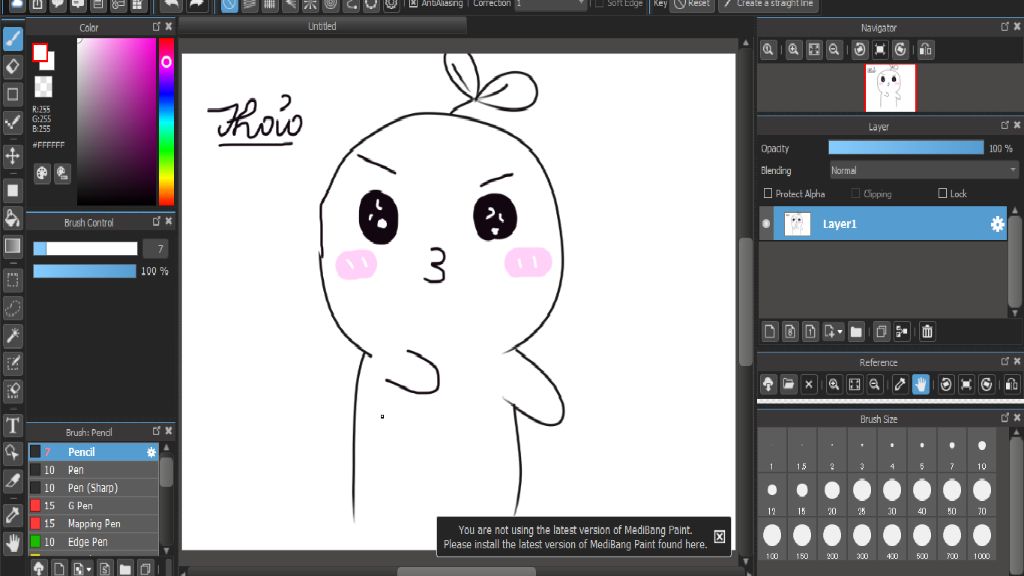Open the Correction value dropdown
Viewport: 1024px width, 576px height.
(551, 5)
